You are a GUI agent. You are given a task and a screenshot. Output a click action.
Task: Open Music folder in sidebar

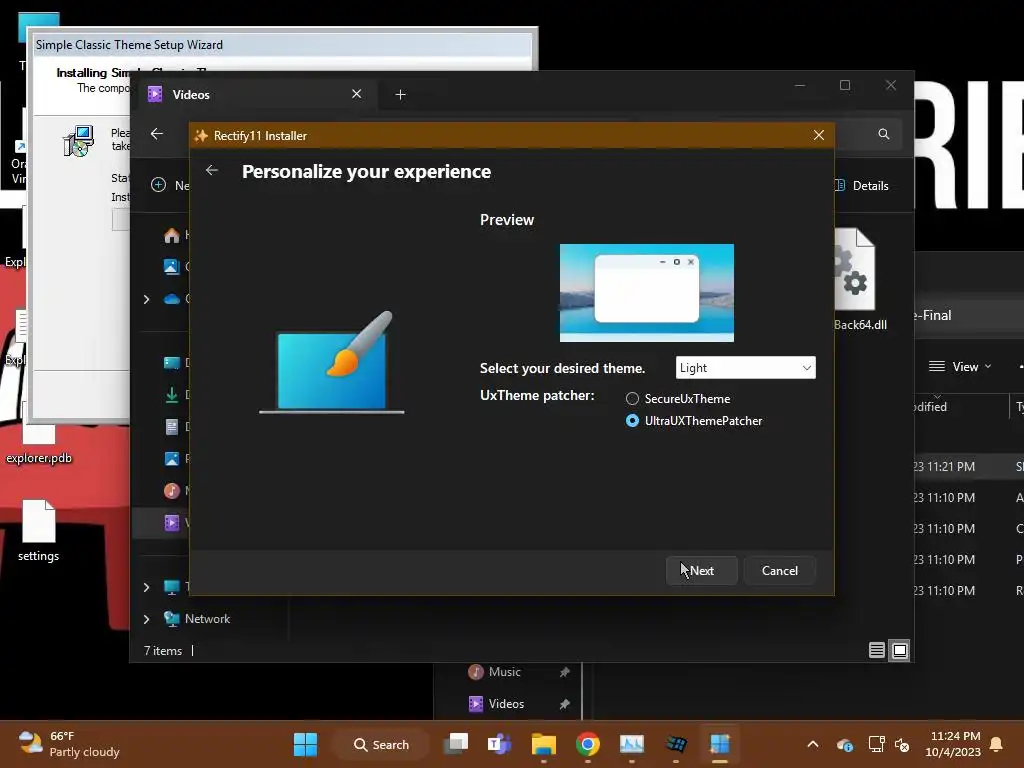[172, 490]
